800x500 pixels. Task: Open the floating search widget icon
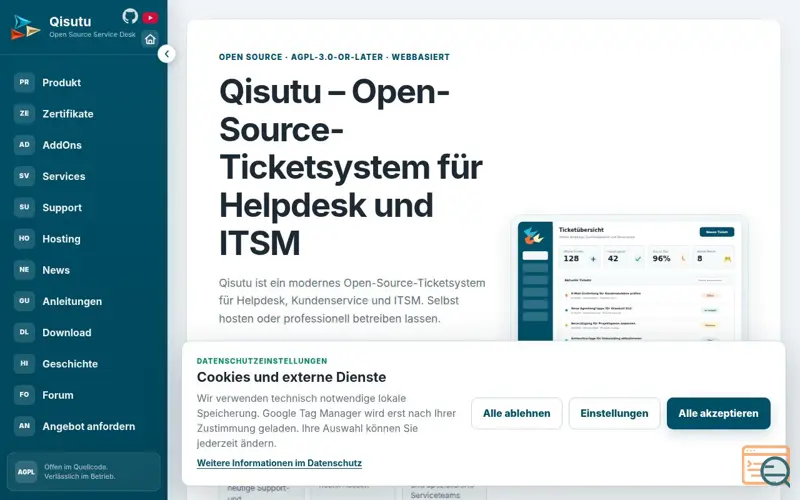click(x=766, y=466)
